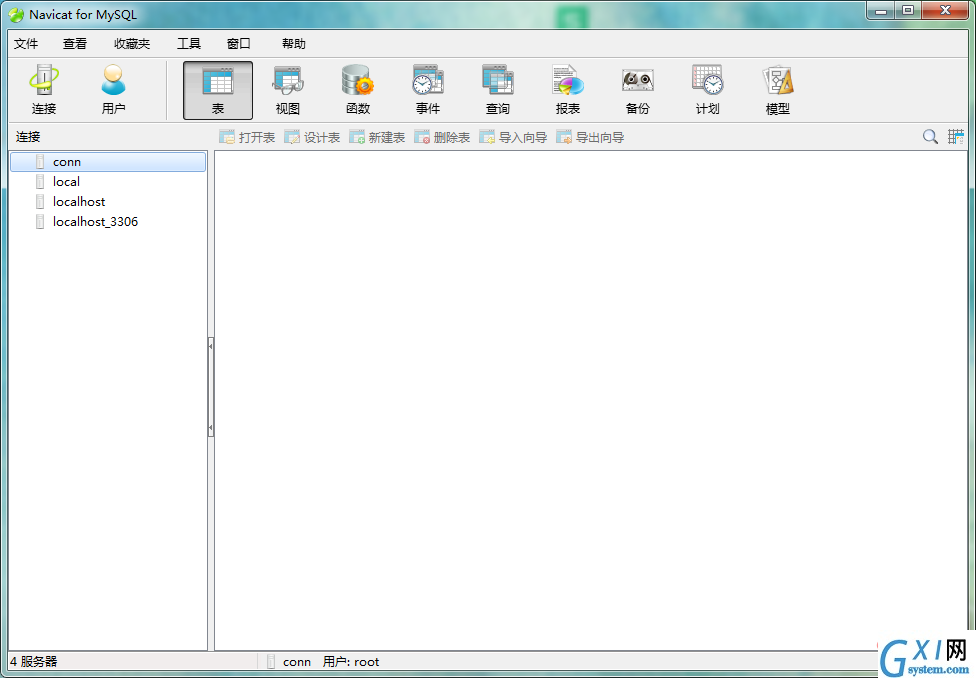Toggle the grid view mode icon

pyautogui.click(x=955, y=137)
